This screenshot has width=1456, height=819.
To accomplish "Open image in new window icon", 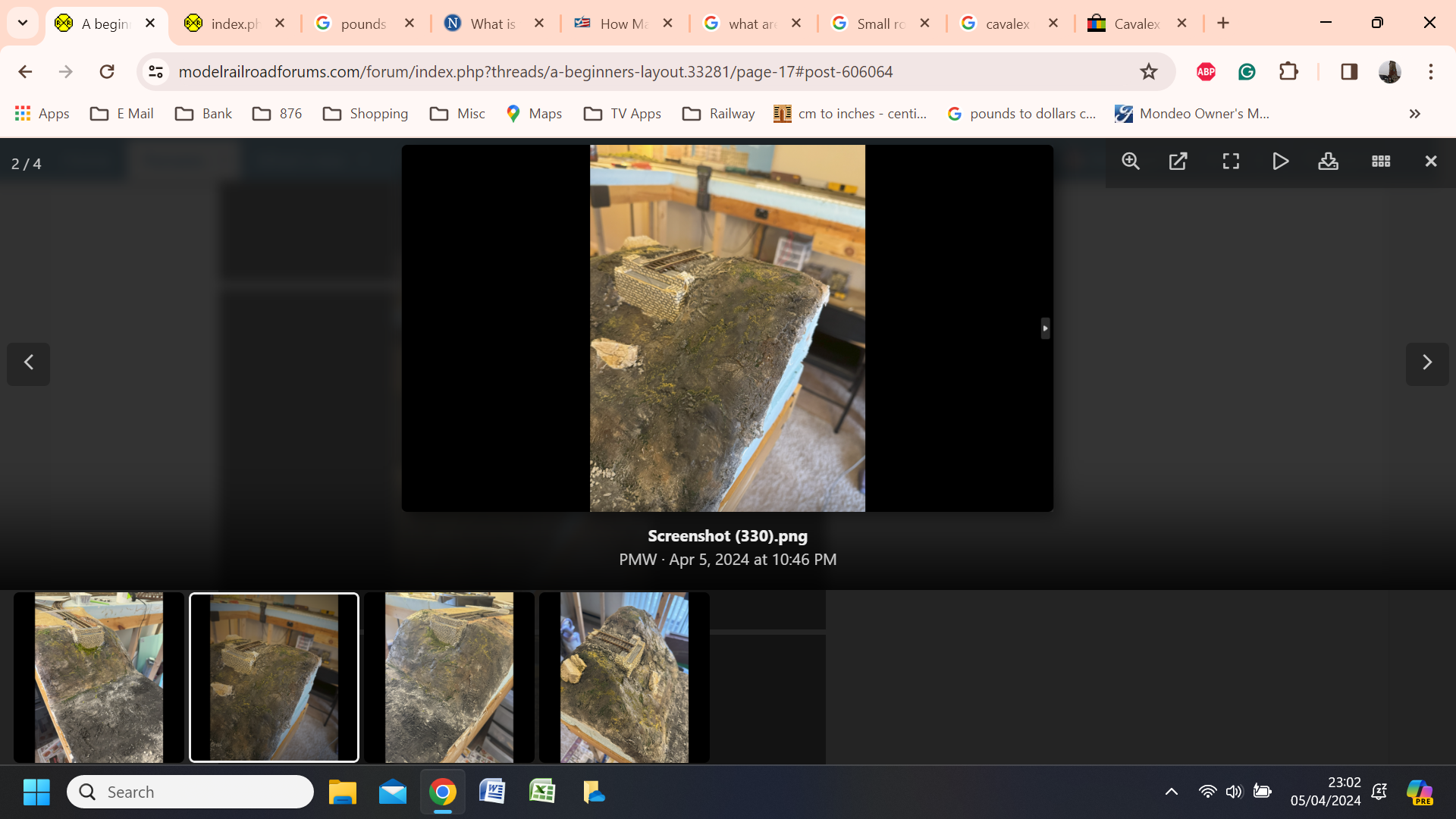I will (1178, 161).
